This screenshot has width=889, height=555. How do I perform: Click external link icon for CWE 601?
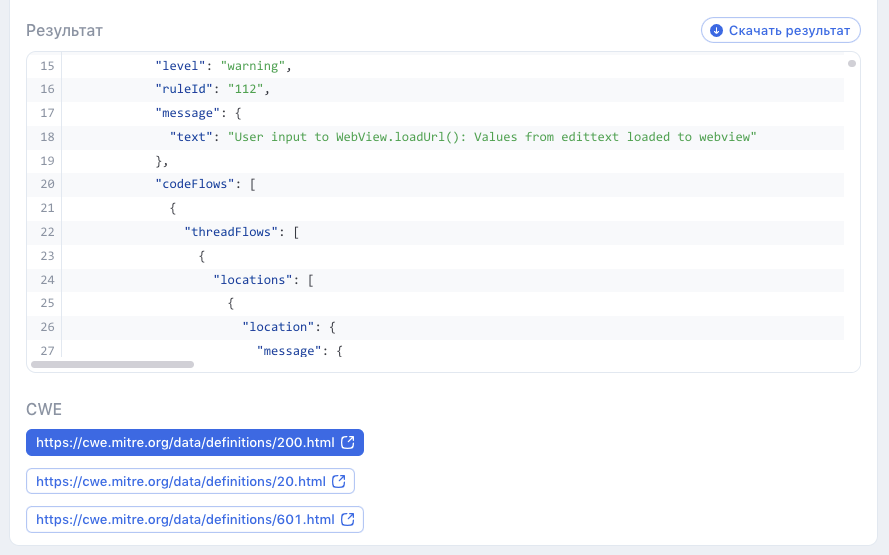pyautogui.click(x=347, y=520)
